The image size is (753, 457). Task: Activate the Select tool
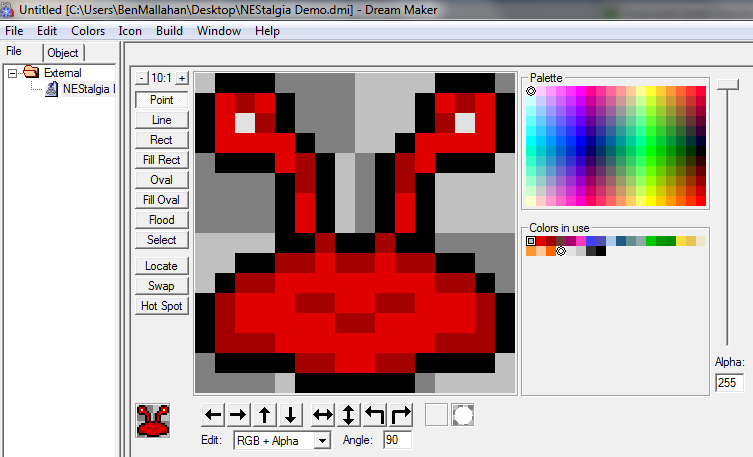(161, 240)
